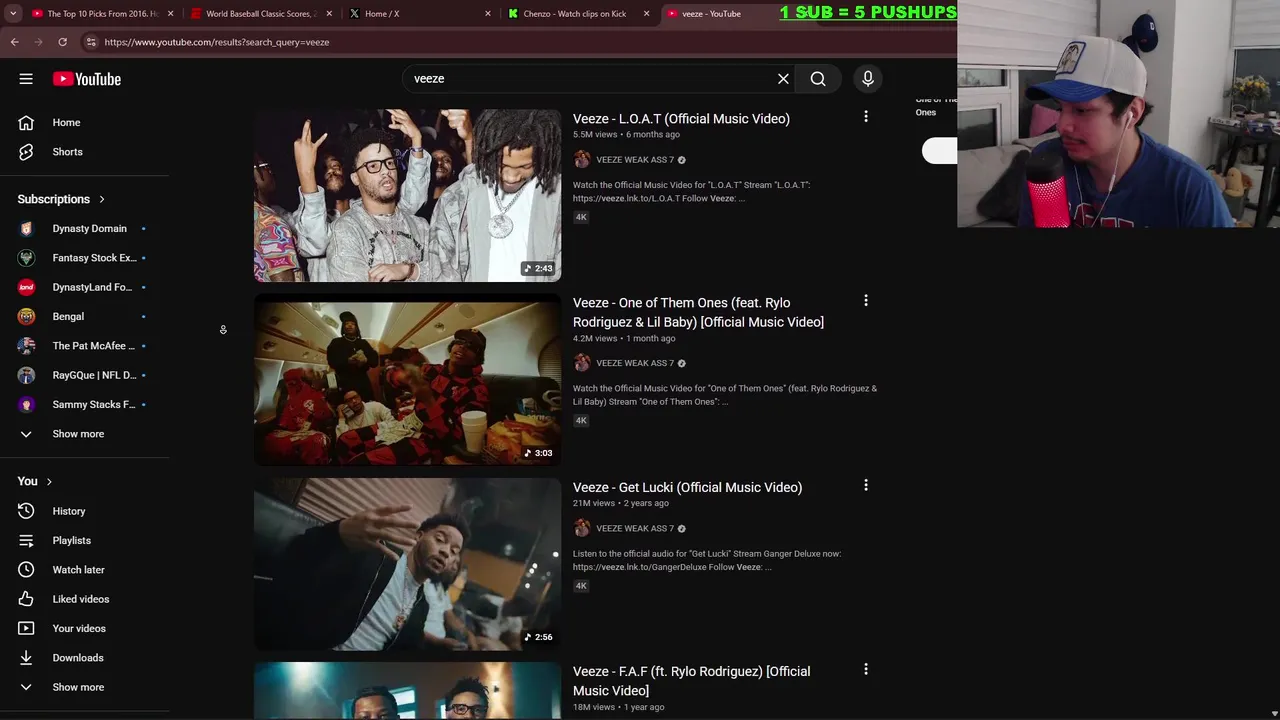Open the VEEZE WEAK ASS 7 channel under Get Lucki
This screenshot has height=720, width=1280.
tap(635, 529)
